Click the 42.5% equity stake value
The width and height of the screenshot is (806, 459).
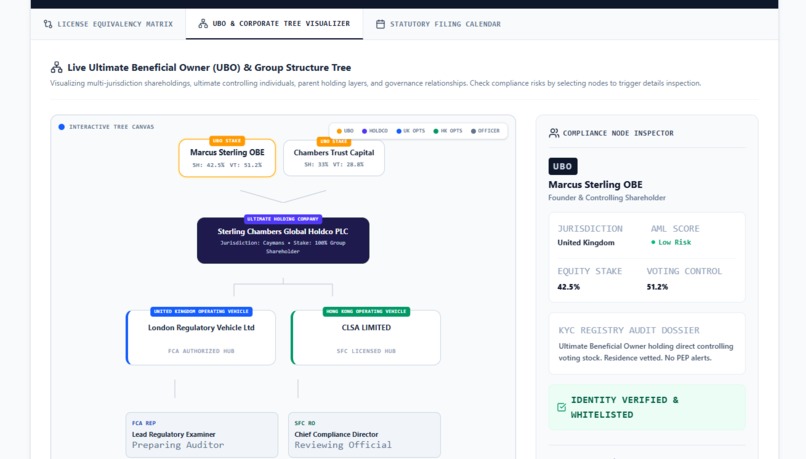point(569,287)
